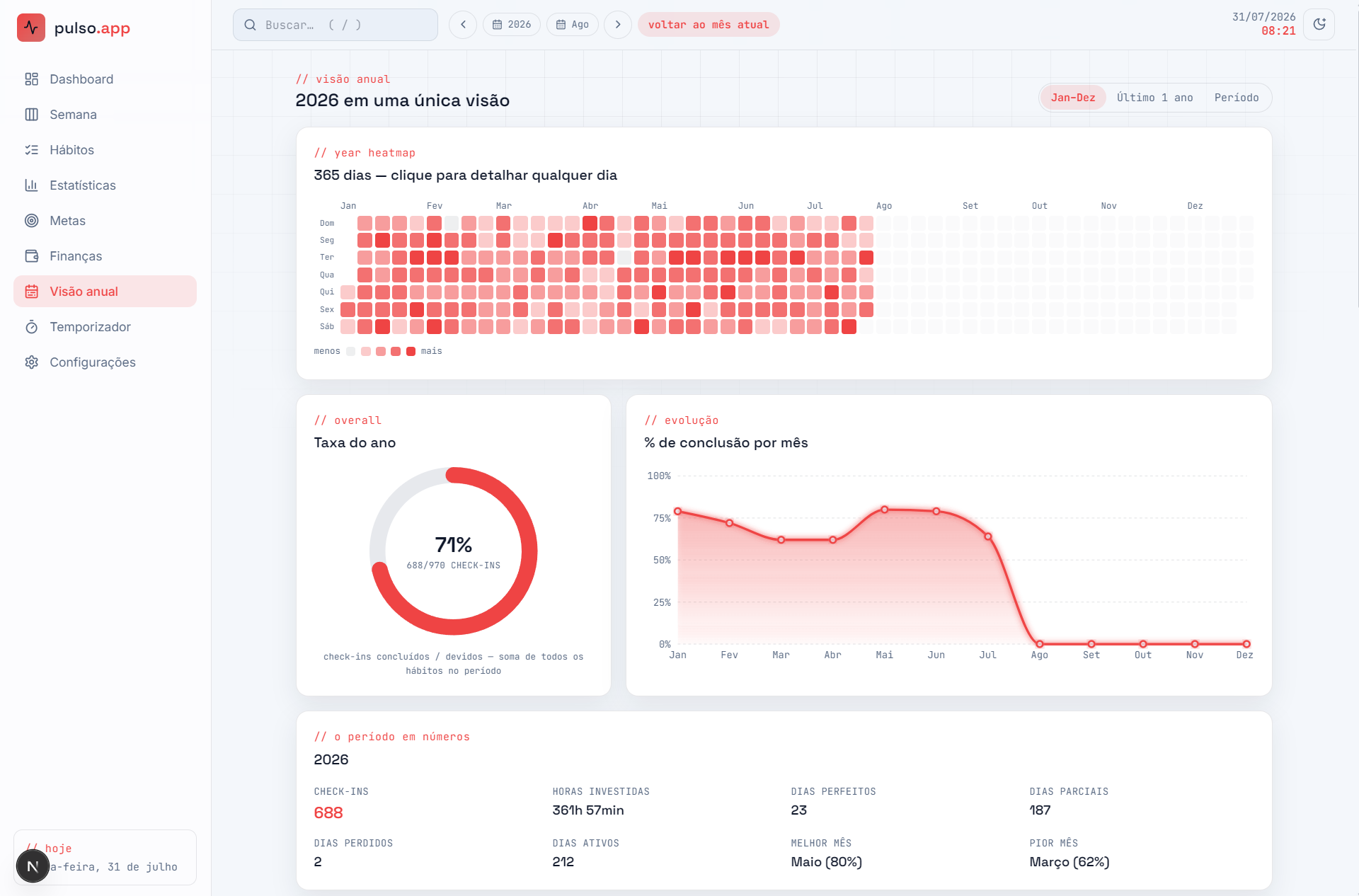
Task: Open Finanças in the sidebar
Action: tap(105, 256)
